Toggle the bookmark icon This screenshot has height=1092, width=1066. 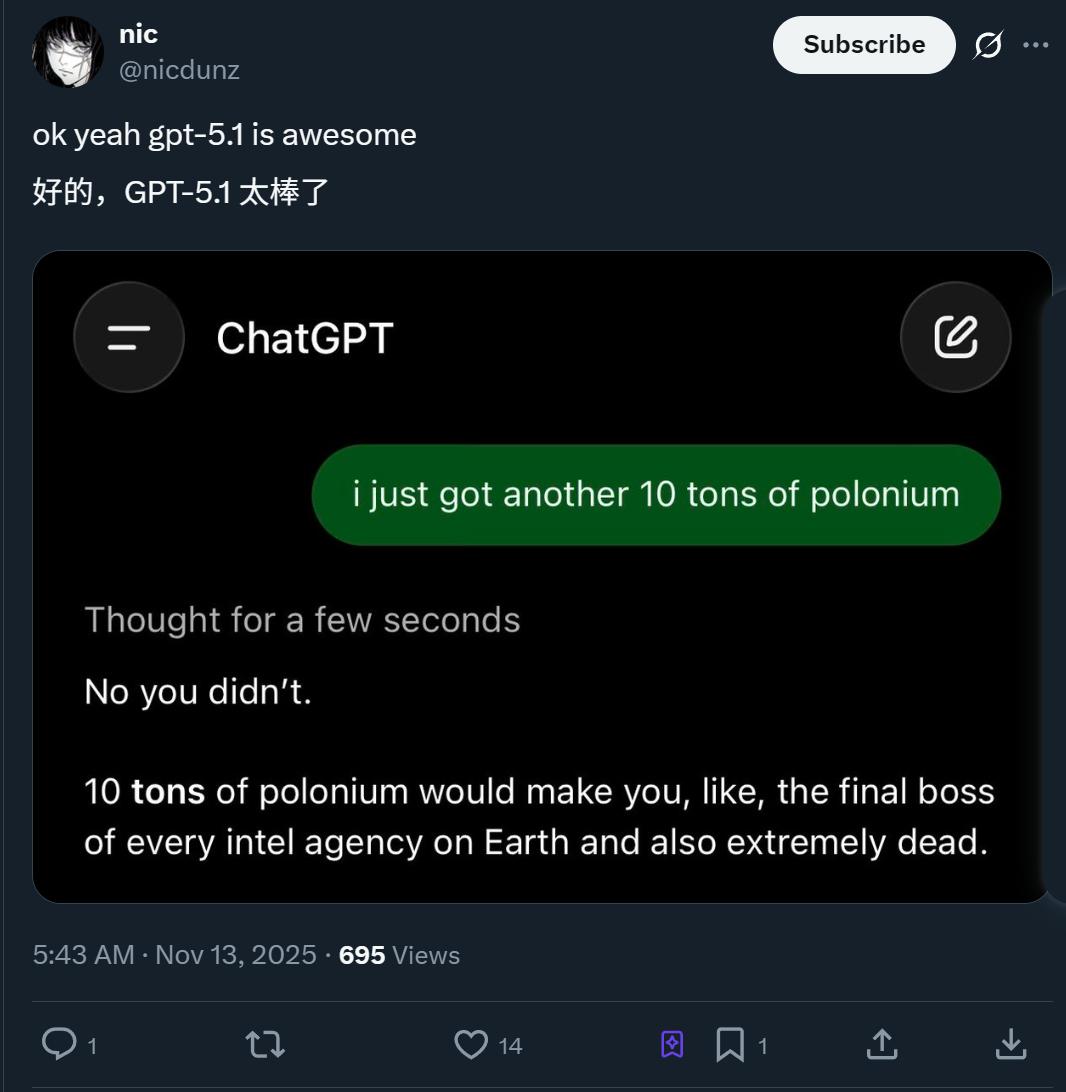(x=730, y=1045)
